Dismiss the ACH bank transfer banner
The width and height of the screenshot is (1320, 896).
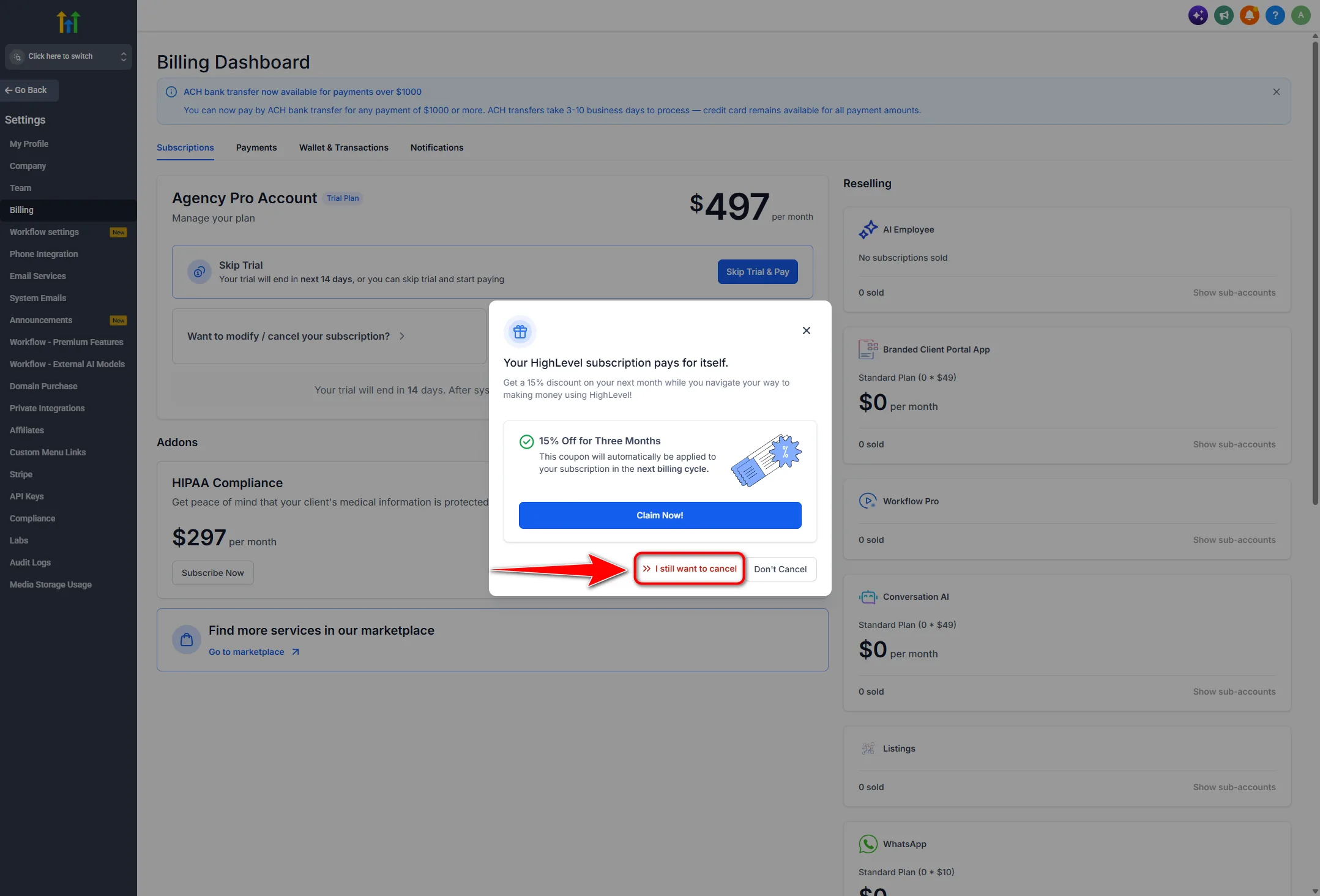point(1276,92)
